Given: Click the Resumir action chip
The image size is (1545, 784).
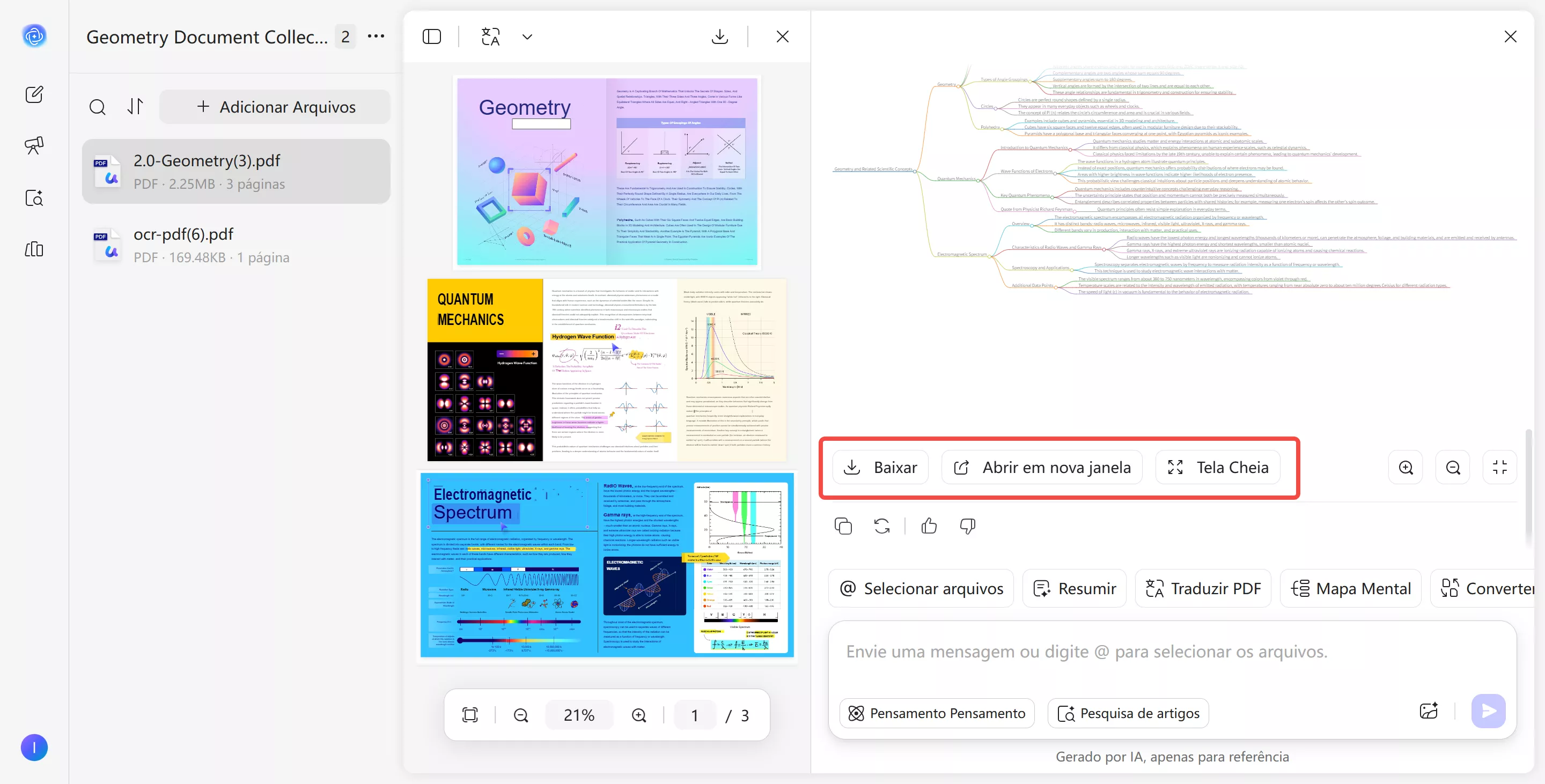Looking at the screenshot, I should [x=1074, y=588].
